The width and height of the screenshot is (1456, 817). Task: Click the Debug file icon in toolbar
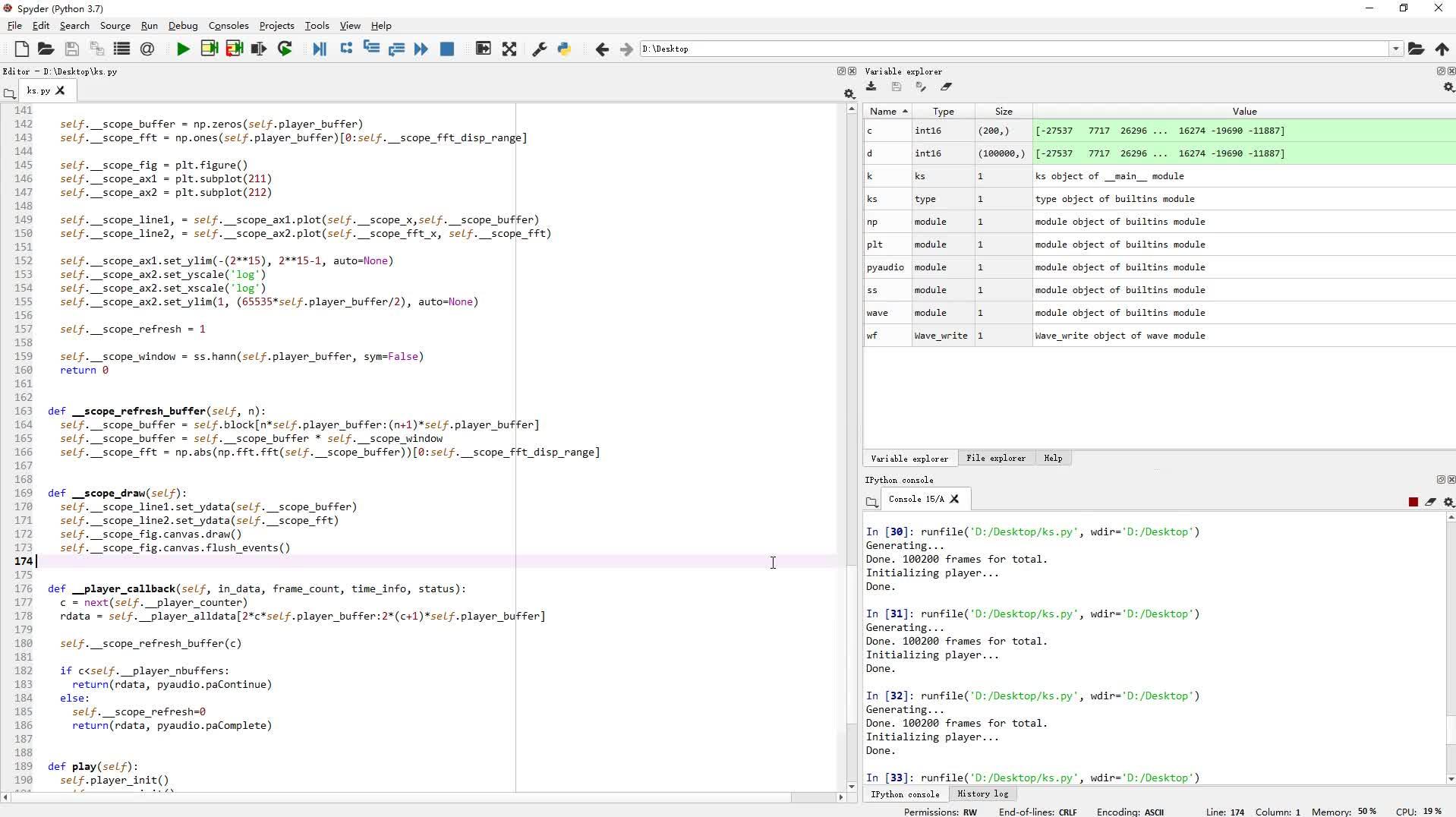click(320, 49)
